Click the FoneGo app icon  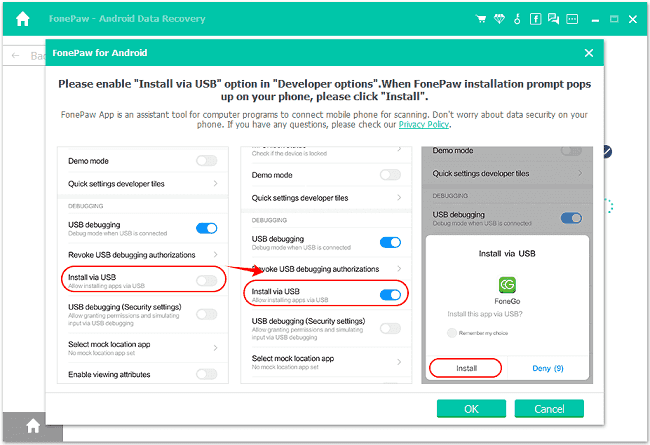(506, 285)
